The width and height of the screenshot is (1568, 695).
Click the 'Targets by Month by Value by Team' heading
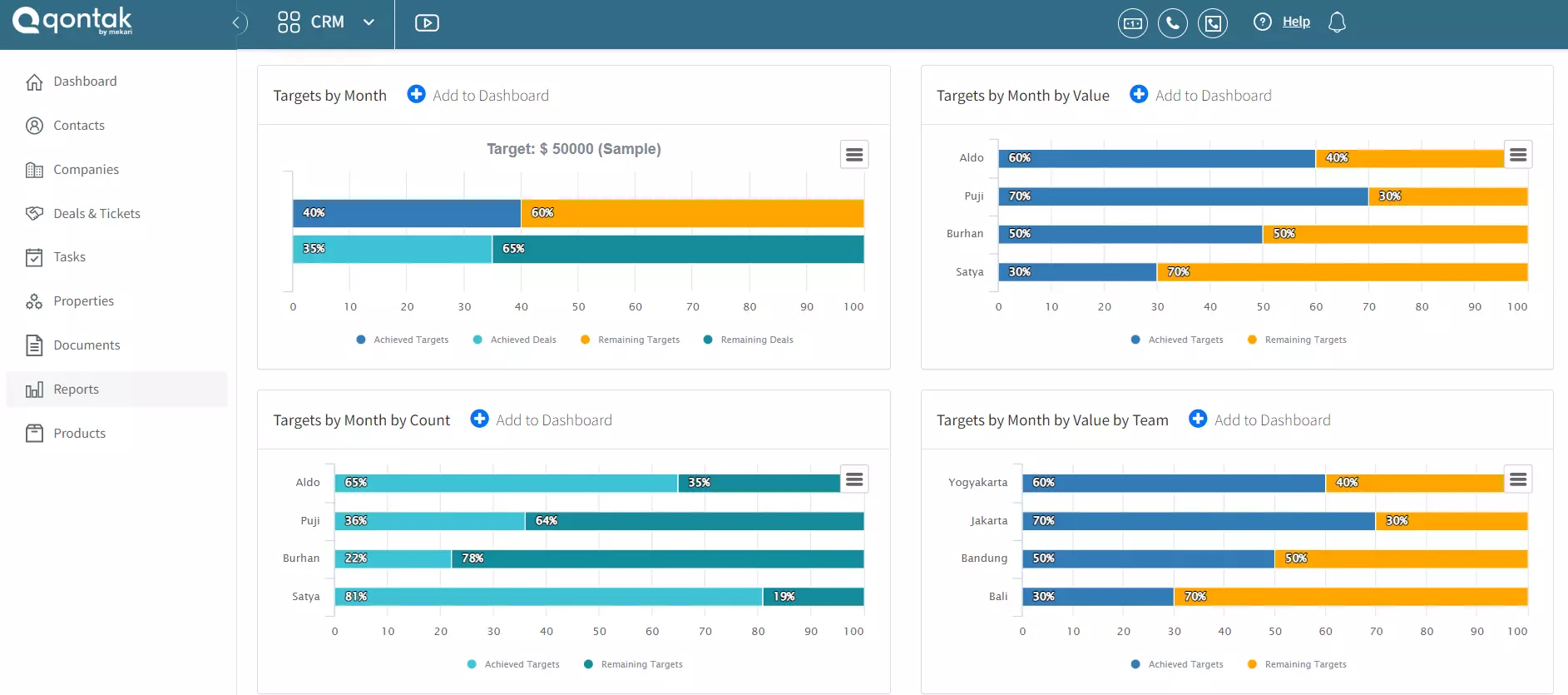click(x=1052, y=420)
